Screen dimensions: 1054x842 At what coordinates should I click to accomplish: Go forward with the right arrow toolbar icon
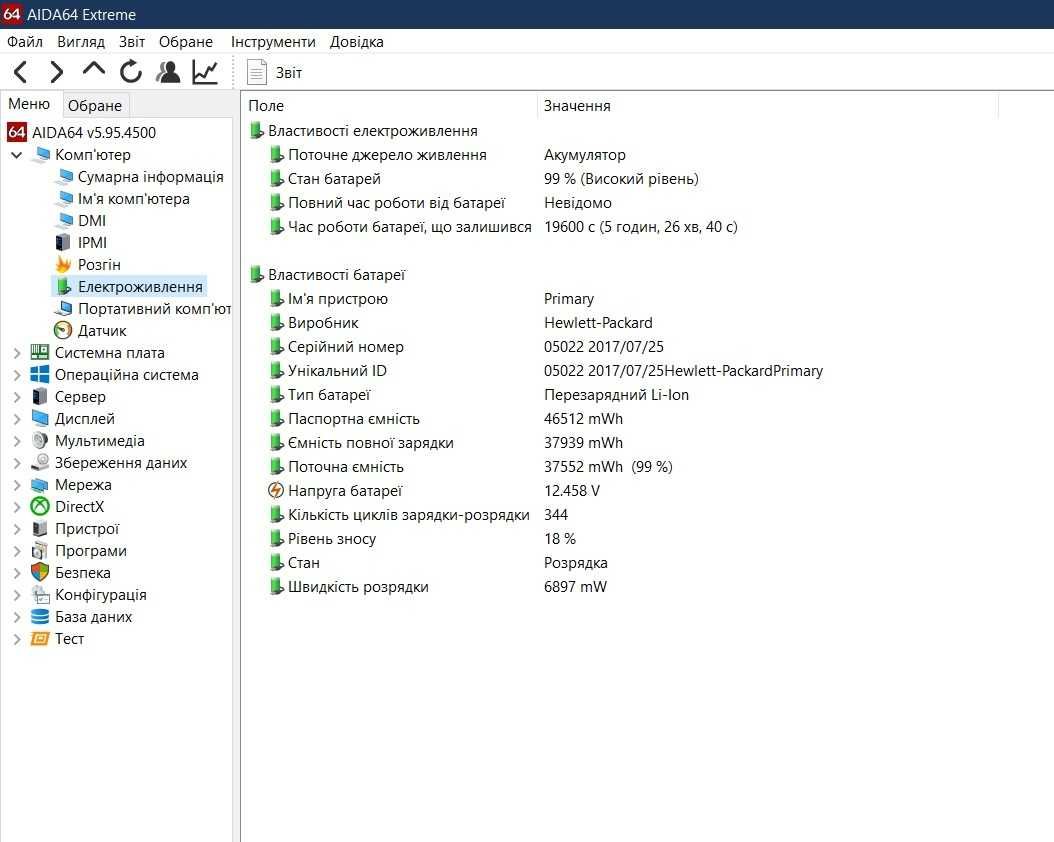click(x=57, y=72)
